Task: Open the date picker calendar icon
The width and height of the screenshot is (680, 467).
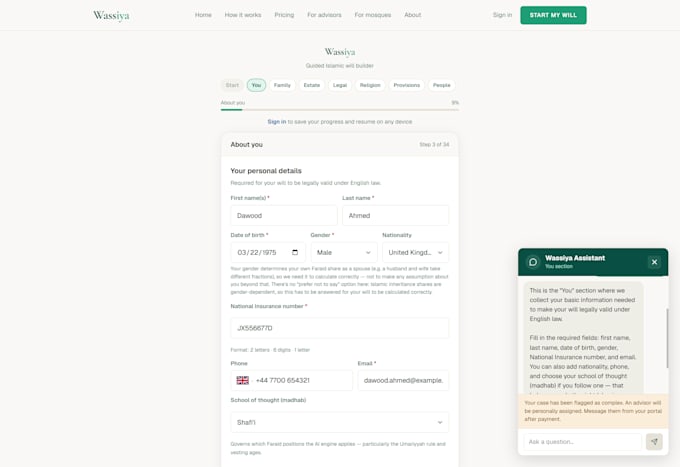Action: pos(295,252)
